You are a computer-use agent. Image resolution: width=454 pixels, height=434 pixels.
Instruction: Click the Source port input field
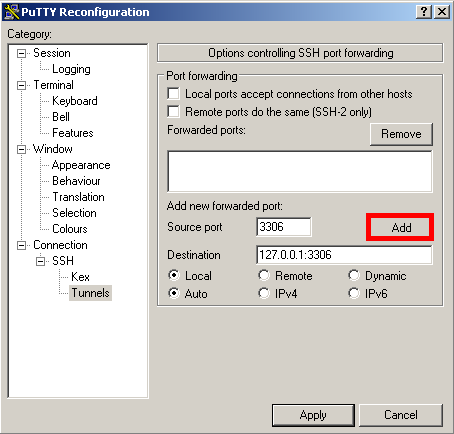tap(284, 227)
